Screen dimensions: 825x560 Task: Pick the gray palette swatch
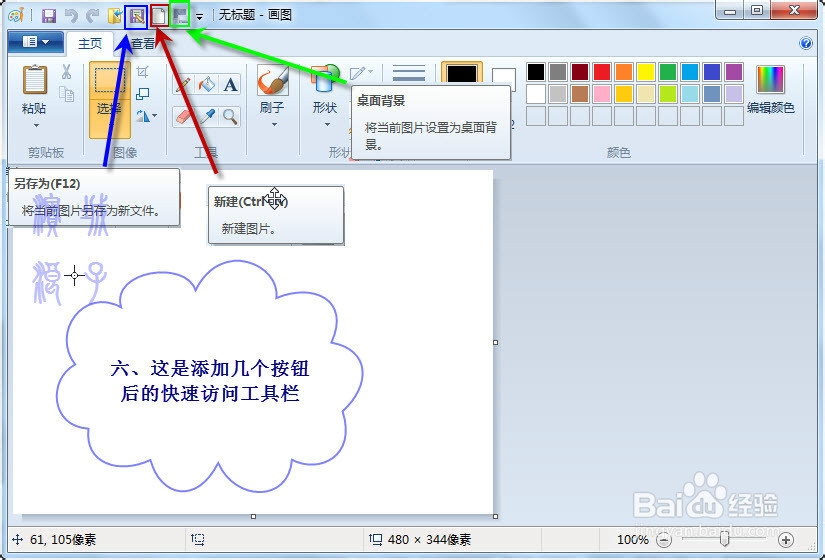pos(558,72)
